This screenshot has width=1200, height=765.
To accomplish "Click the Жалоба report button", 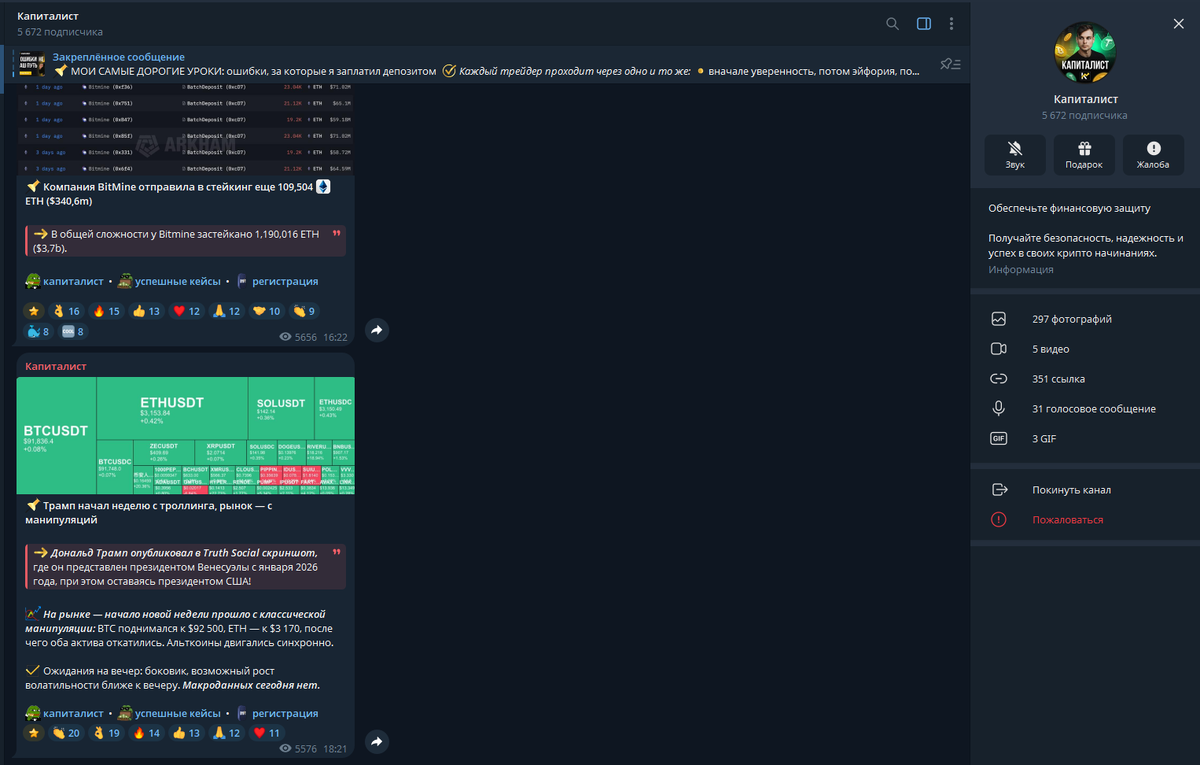I will coord(1153,155).
